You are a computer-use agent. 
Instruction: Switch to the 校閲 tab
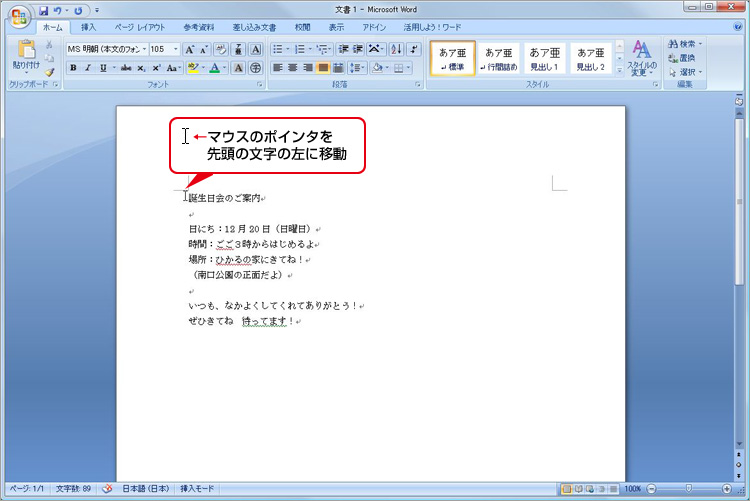tap(302, 27)
